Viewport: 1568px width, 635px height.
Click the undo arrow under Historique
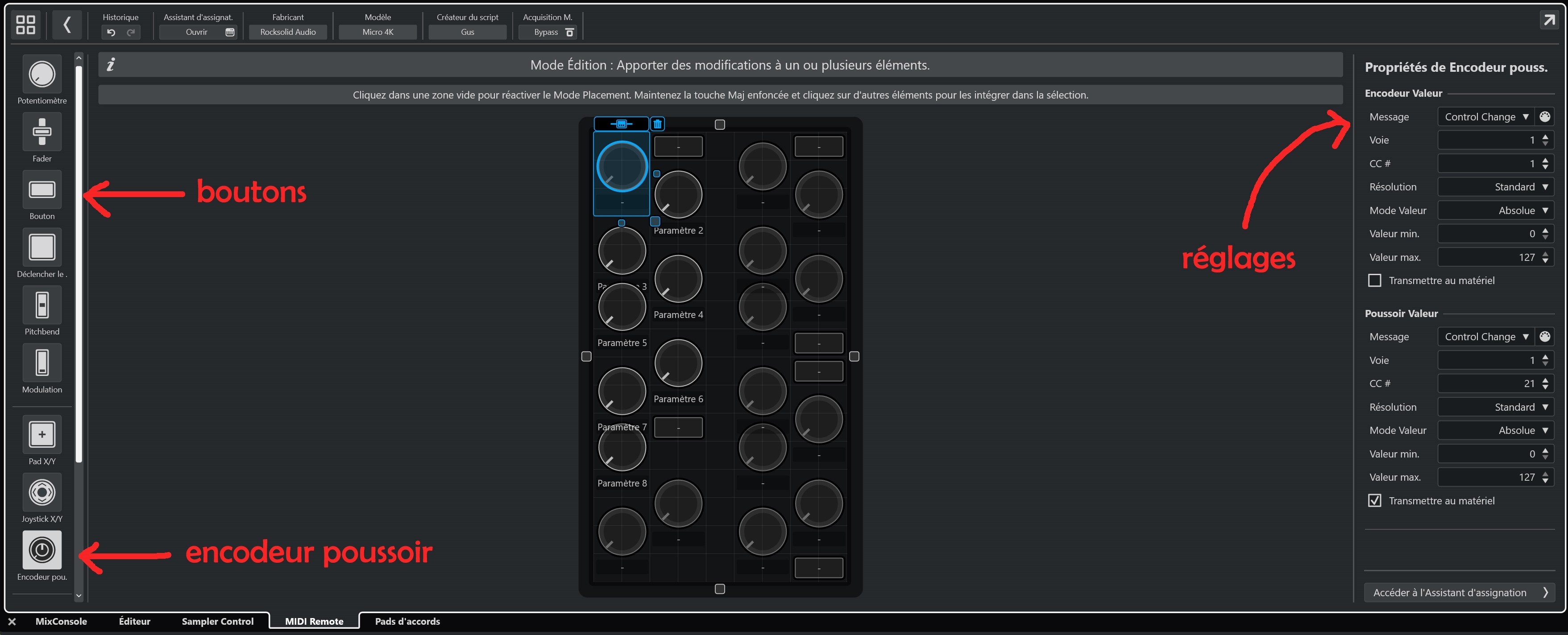[112, 32]
